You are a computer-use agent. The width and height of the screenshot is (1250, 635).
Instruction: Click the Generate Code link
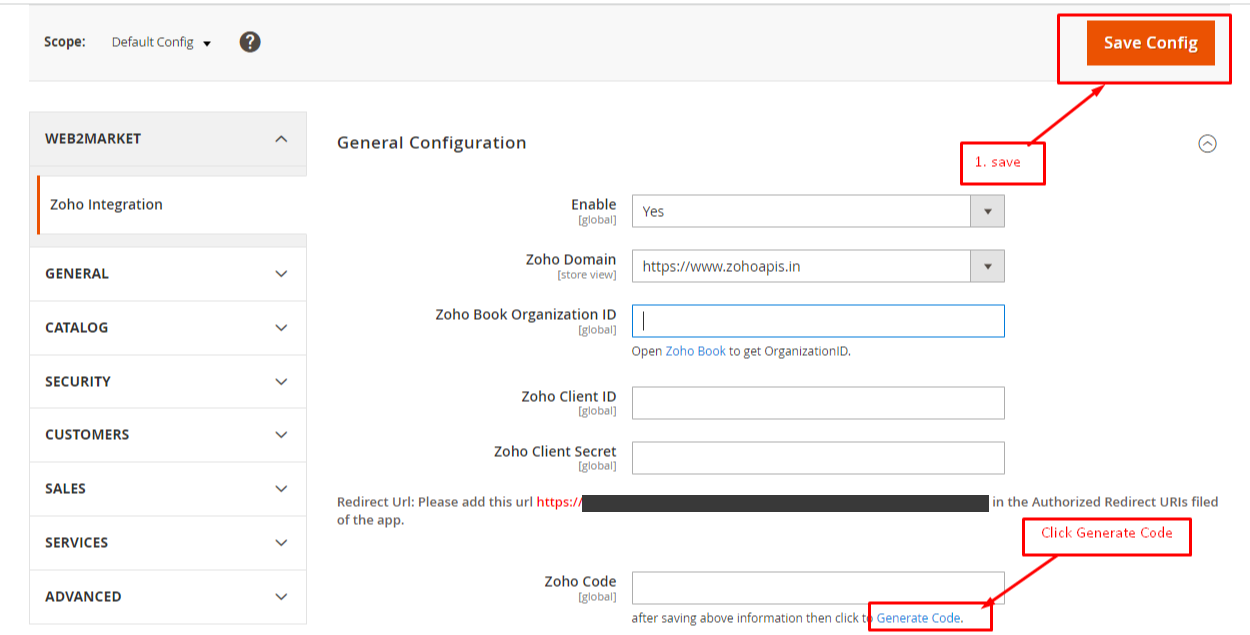click(x=918, y=618)
